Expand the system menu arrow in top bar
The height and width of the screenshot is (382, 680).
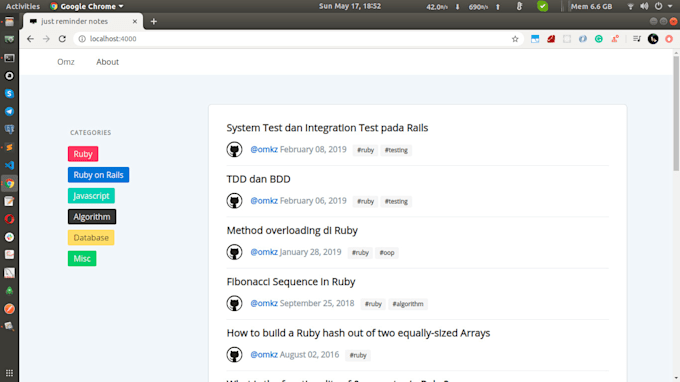point(670,6)
